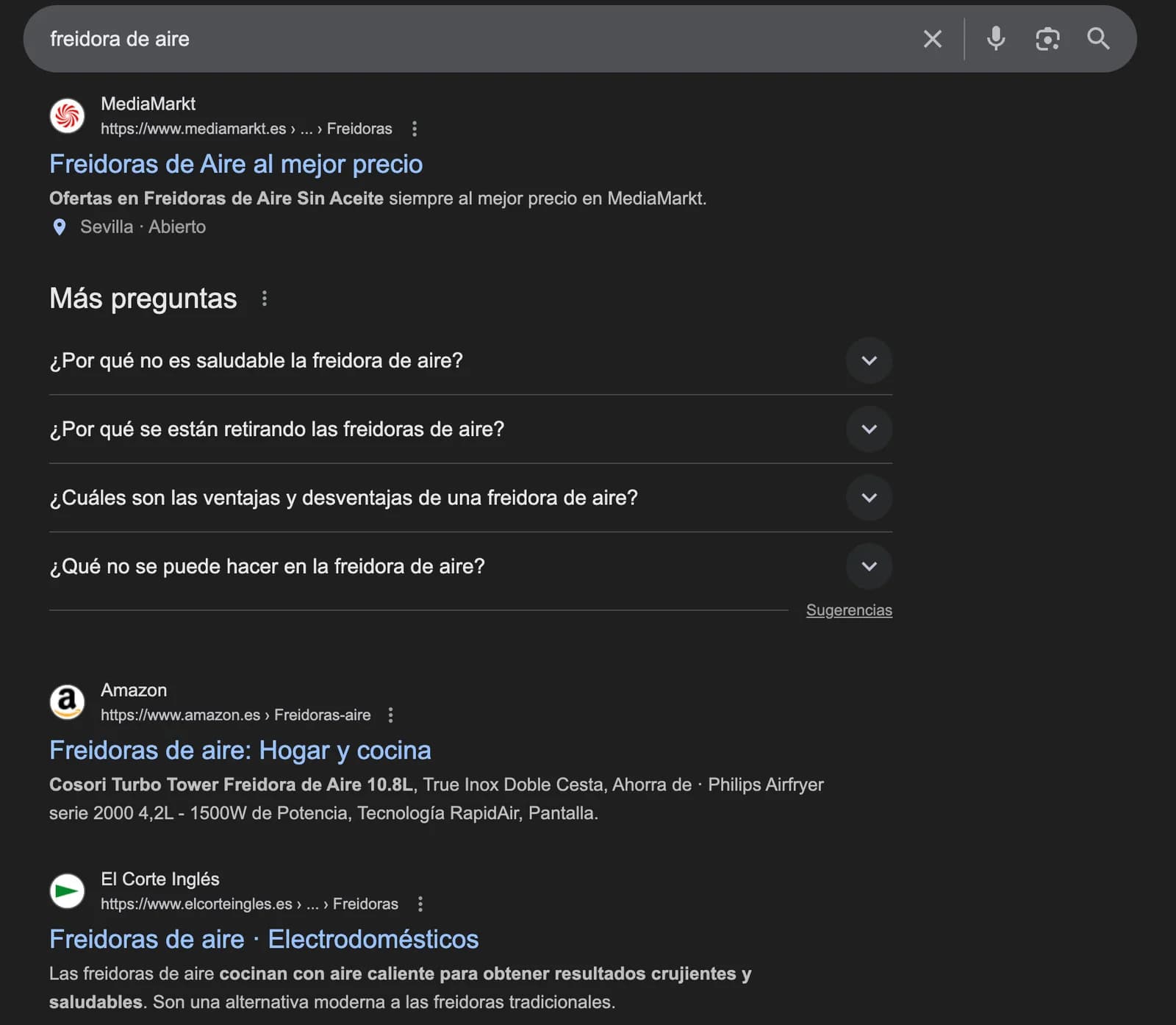The width and height of the screenshot is (1176, 1025).
Task: Open three-dot menu next to El Corte Inglés URL
Action: 420,904
